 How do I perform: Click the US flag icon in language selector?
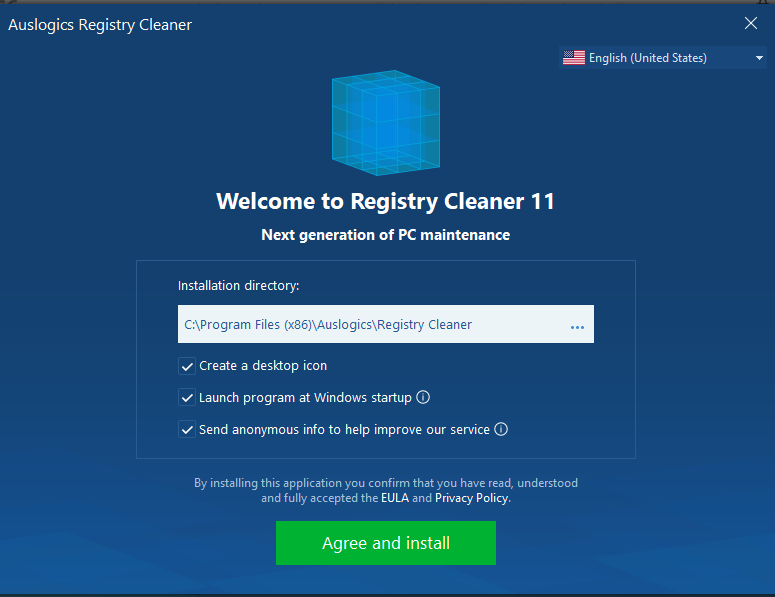[x=574, y=58]
